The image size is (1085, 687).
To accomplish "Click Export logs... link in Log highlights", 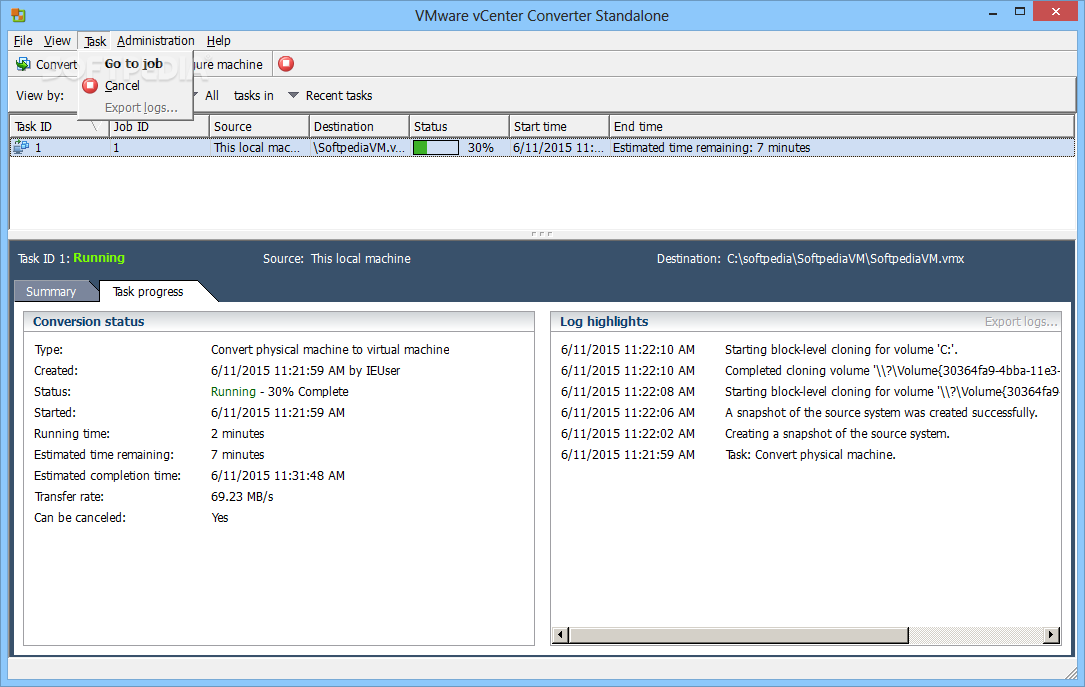I will (1021, 322).
